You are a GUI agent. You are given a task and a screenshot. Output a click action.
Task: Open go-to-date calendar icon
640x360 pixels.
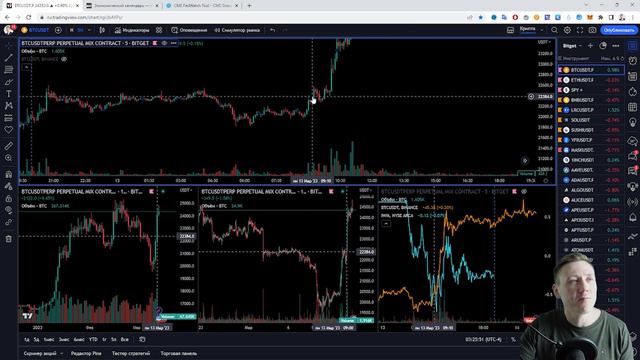pos(142,340)
